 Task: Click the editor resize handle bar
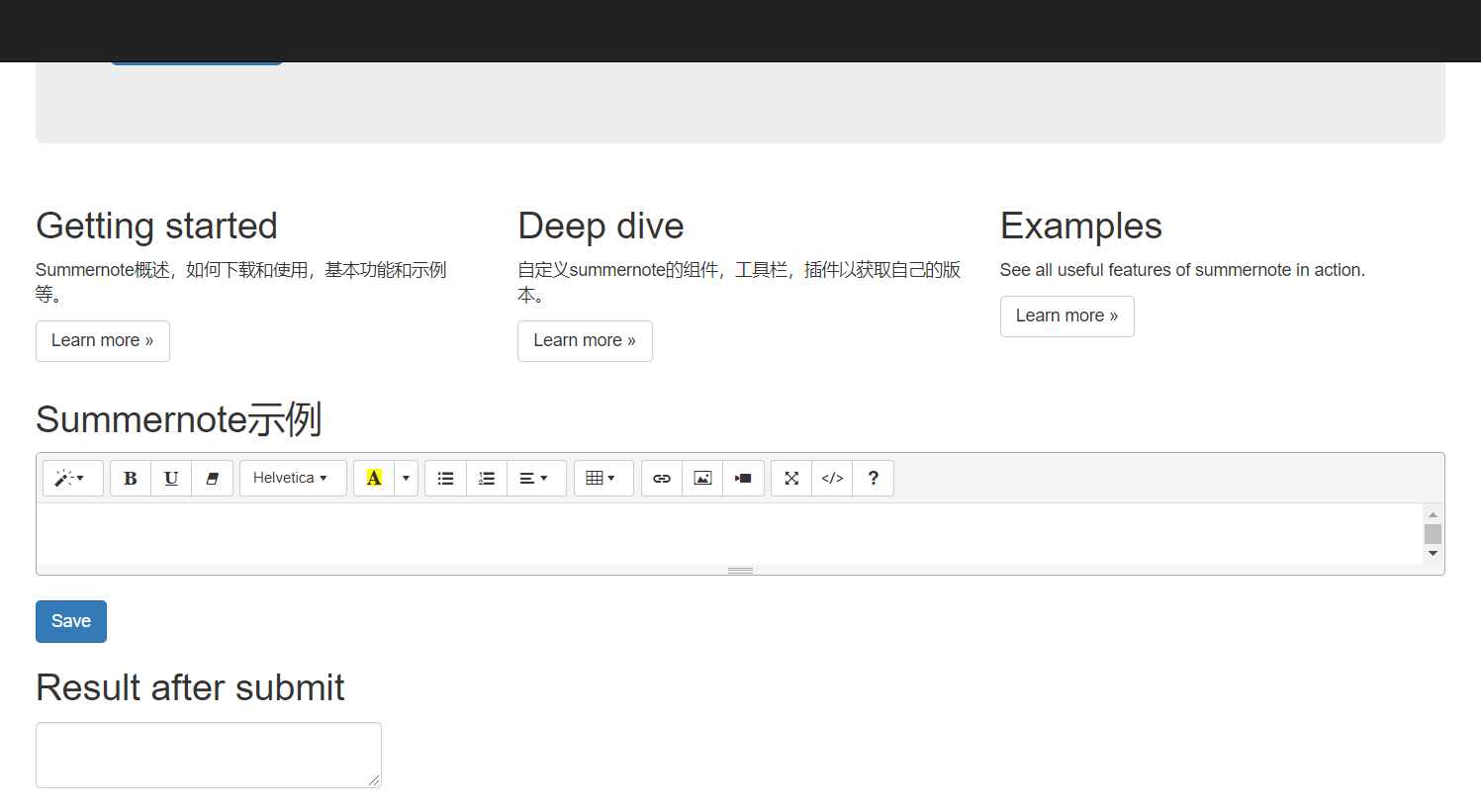(x=740, y=571)
